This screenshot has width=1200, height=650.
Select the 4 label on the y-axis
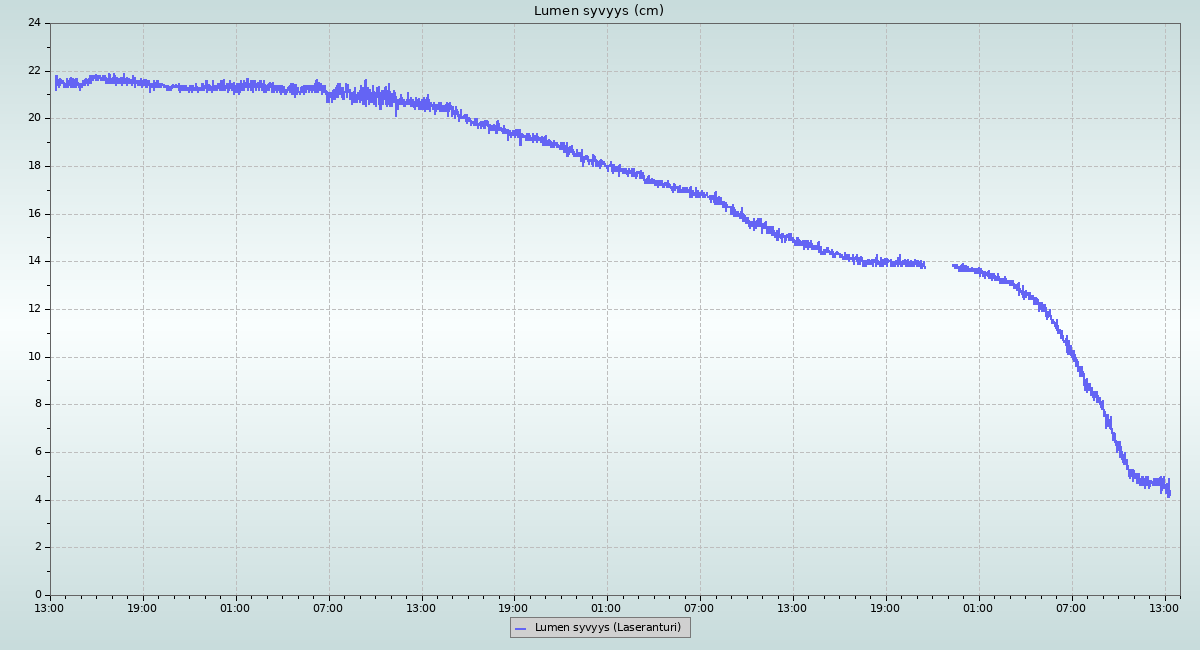pos(38,500)
